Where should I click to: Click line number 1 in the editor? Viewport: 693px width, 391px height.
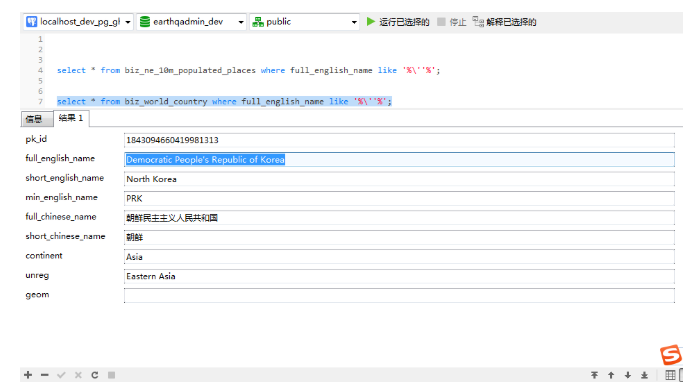point(40,39)
